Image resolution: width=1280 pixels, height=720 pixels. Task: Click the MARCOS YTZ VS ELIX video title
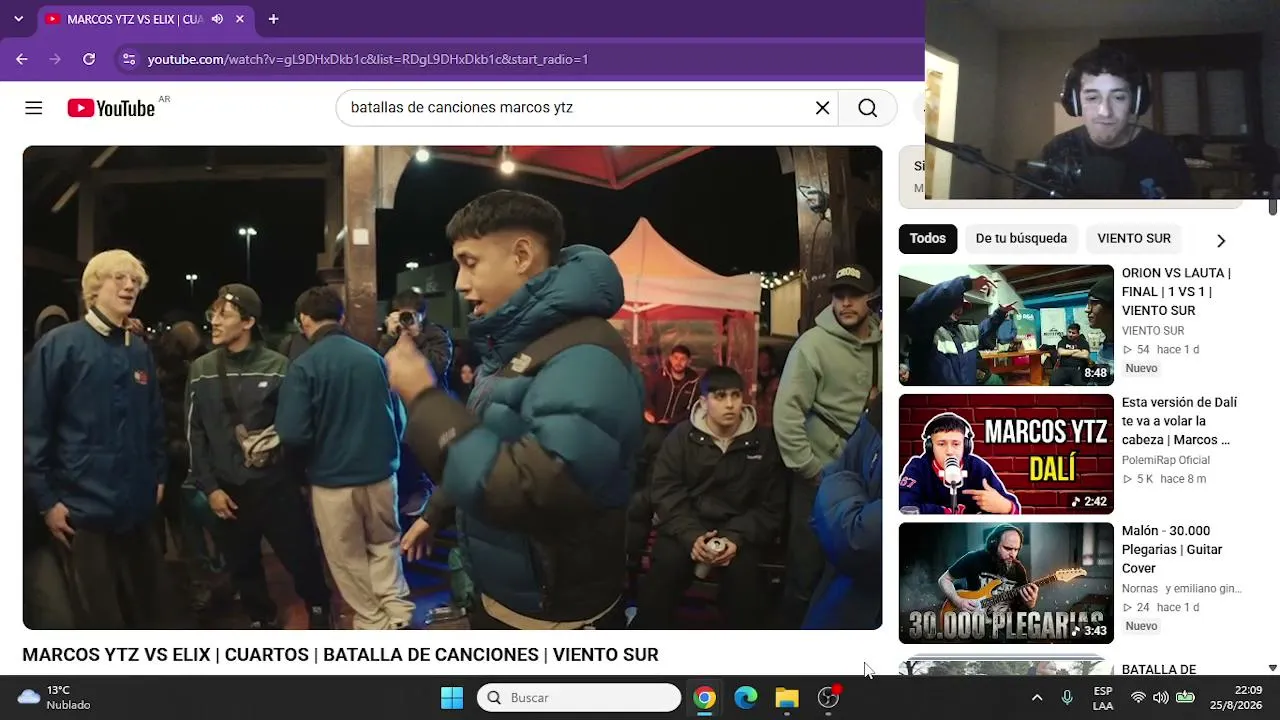[340, 655]
